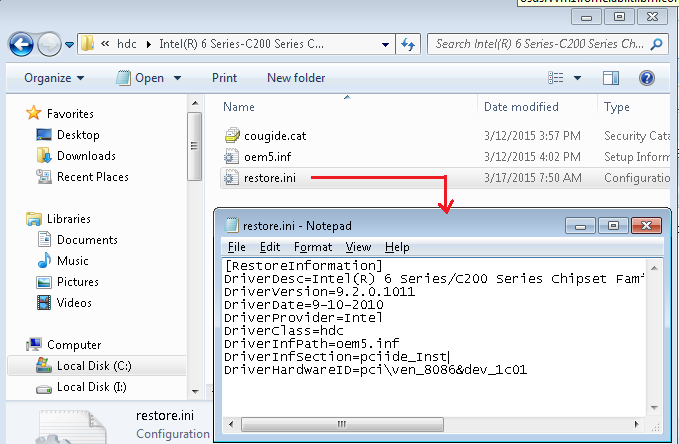Screen dimensions: 679x444
Task: Open Notepad Help menu
Action: point(397,247)
